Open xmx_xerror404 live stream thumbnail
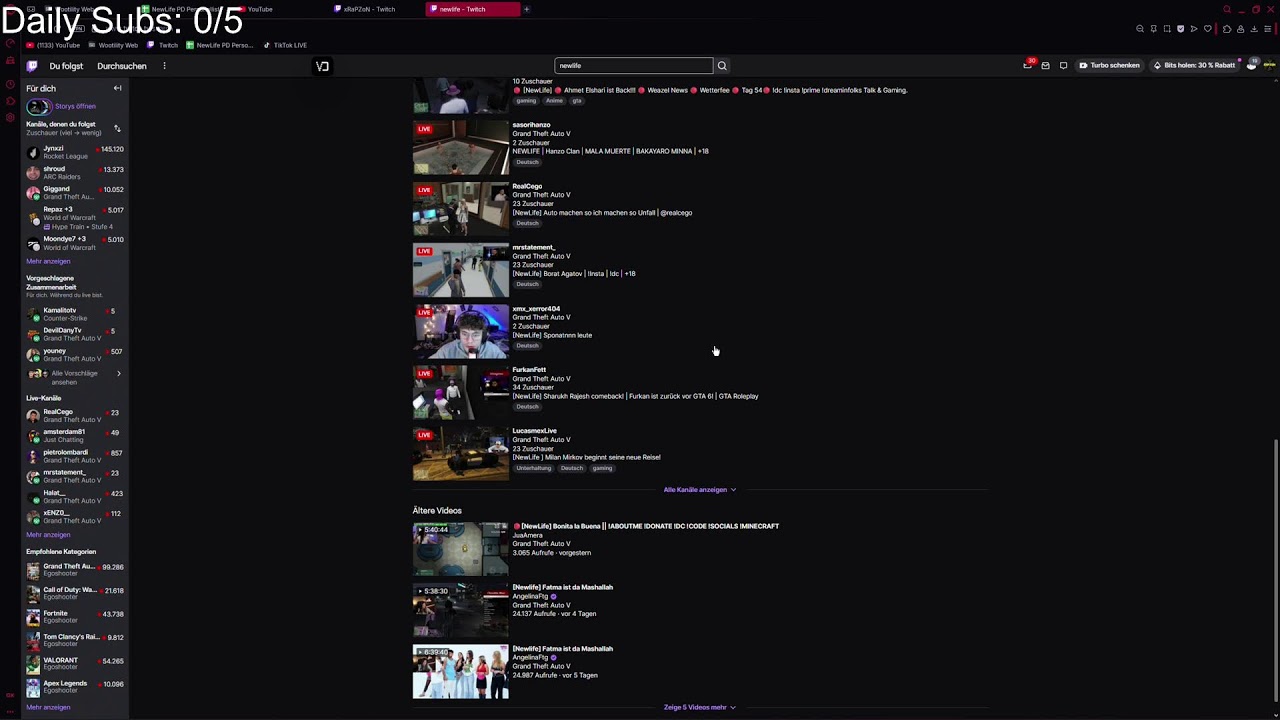This screenshot has width=1280, height=720. coord(460,331)
